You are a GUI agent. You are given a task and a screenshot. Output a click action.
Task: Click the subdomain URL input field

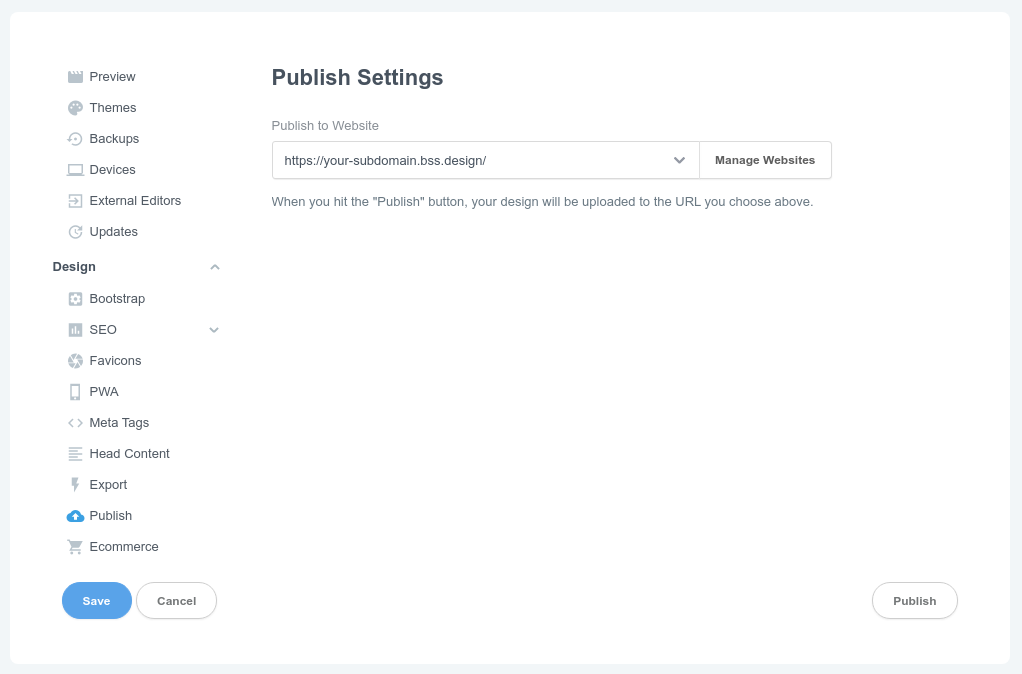450,160
